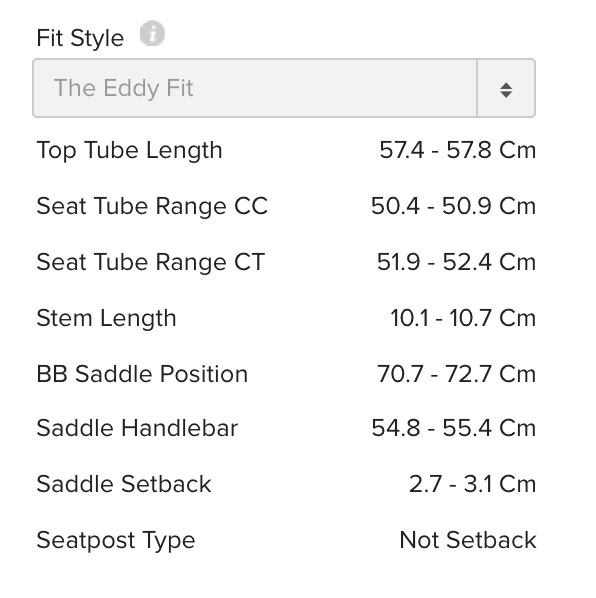Click the Stem Length label
The image size is (596, 598).
point(106,319)
